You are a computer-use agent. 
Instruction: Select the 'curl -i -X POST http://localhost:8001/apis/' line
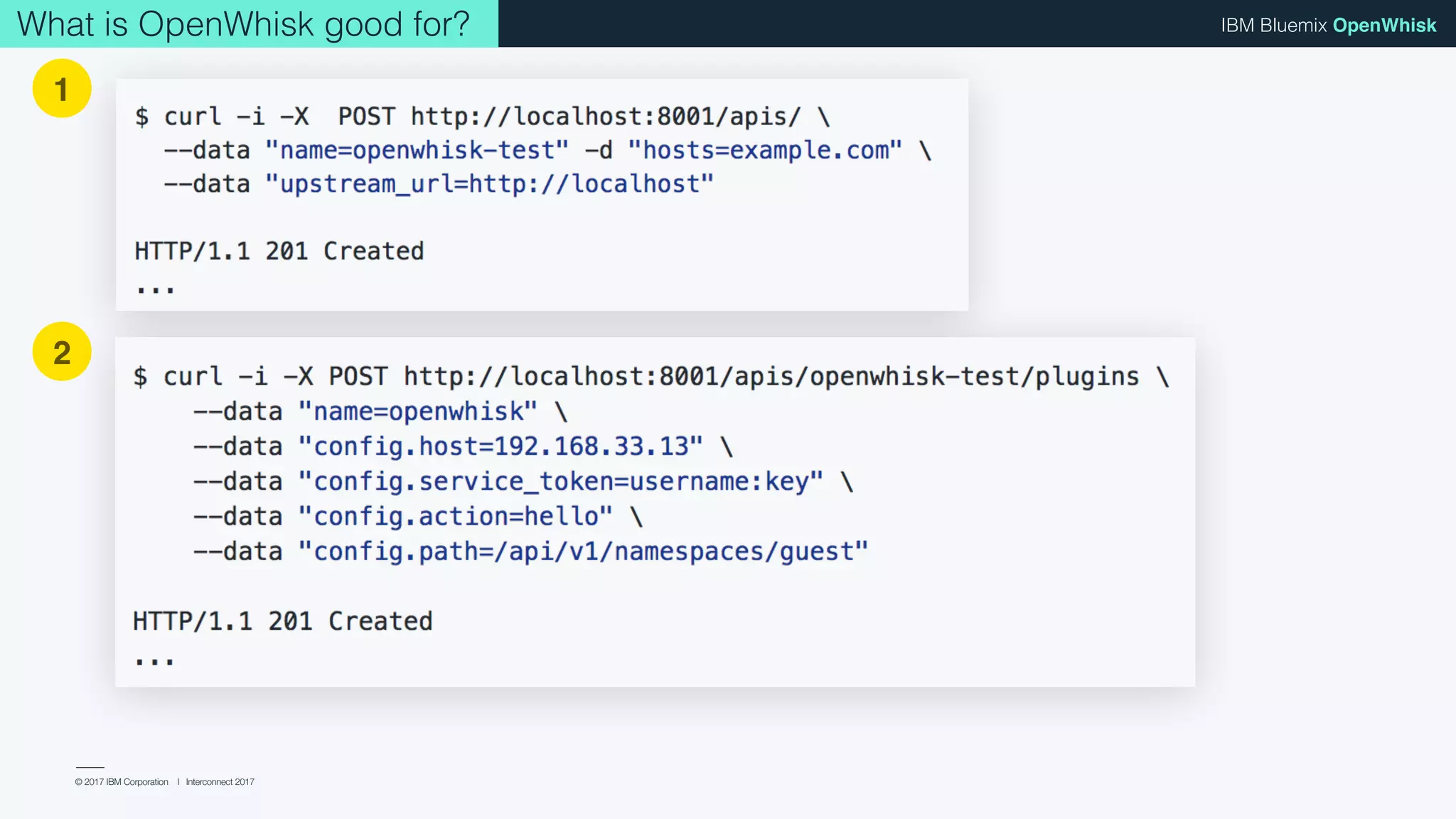tap(483, 116)
